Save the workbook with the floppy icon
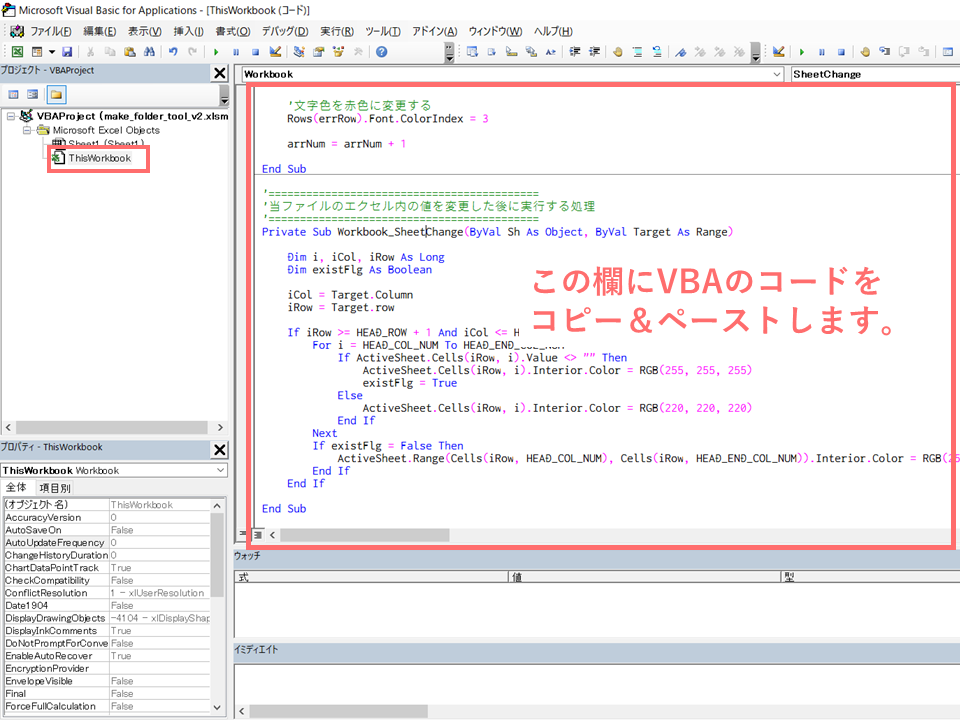The image size is (960, 720). coord(67,52)
